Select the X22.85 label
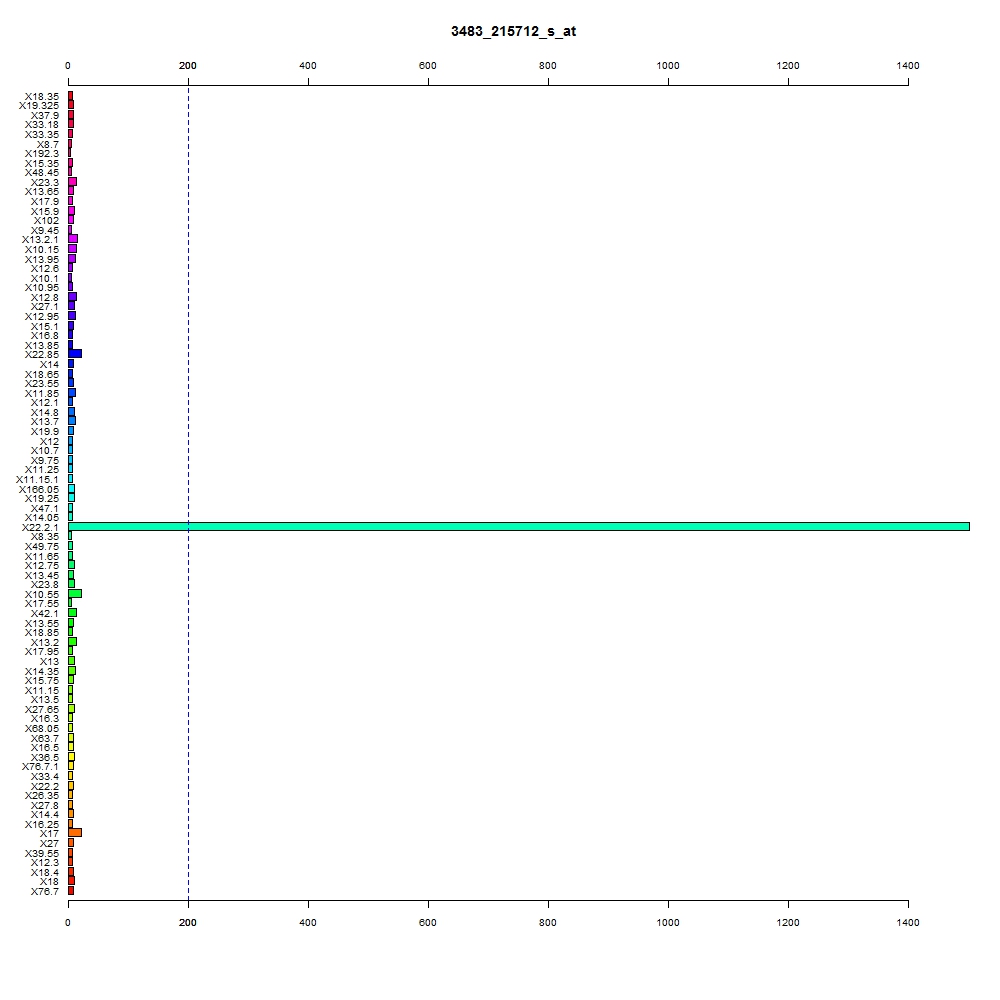This screenshot has height=1000, width=1000. tap(41, 355)
